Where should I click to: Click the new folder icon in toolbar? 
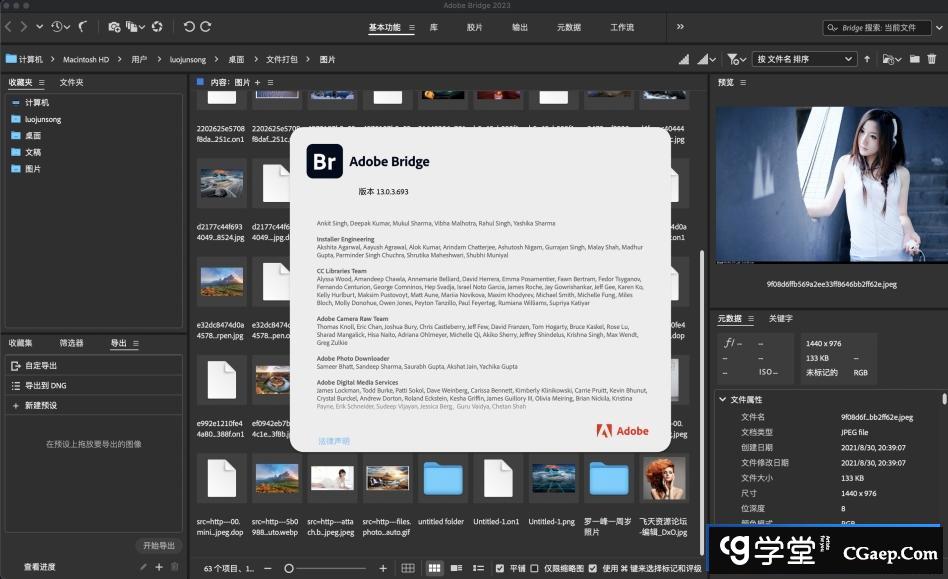click(914, 59)
